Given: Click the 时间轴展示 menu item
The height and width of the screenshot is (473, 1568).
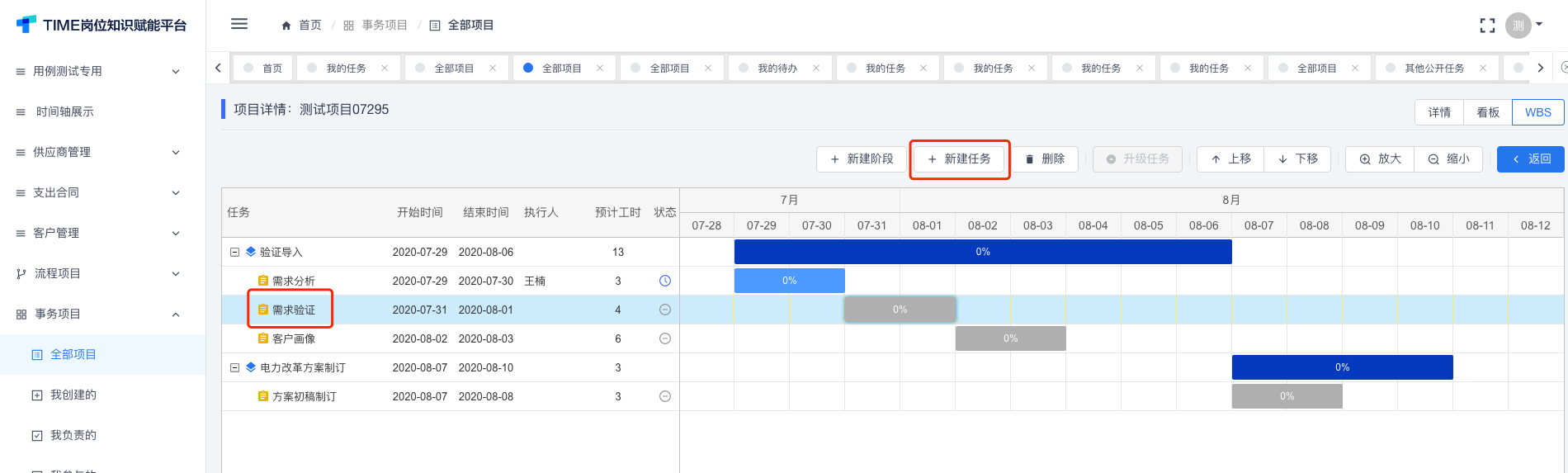Looking at the screenshot, I should (x=102, y=111).
